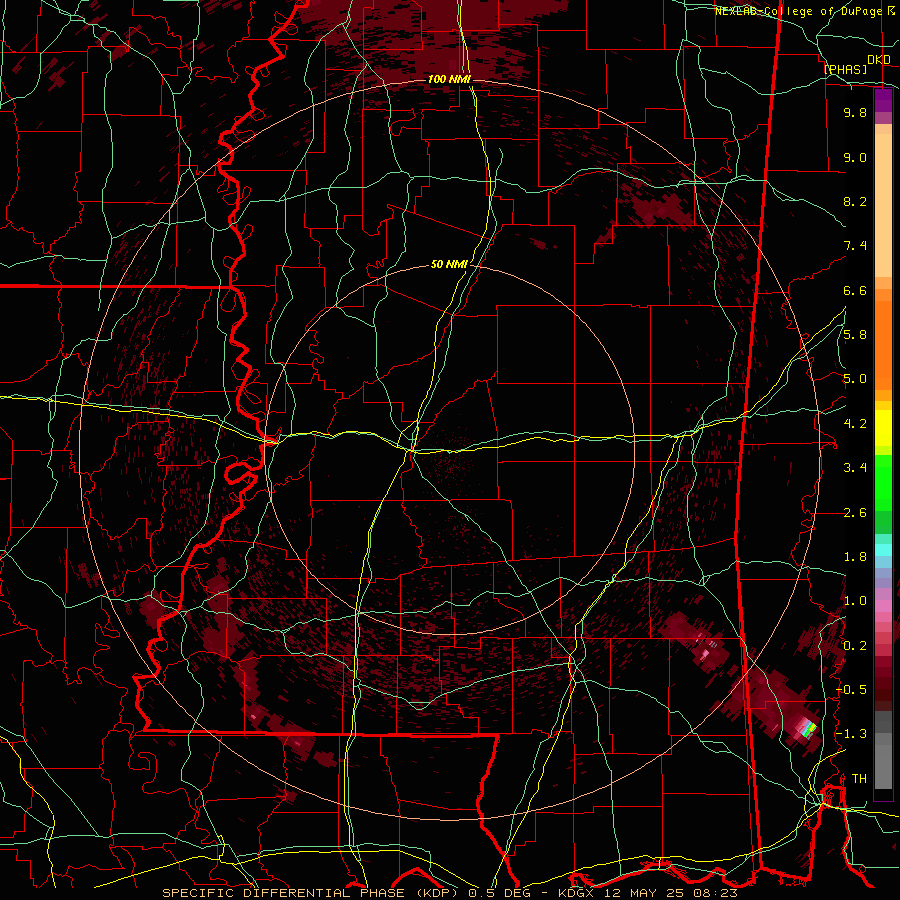
Task: Click the "TH" threshold label on legend
Action: (859, 779)
